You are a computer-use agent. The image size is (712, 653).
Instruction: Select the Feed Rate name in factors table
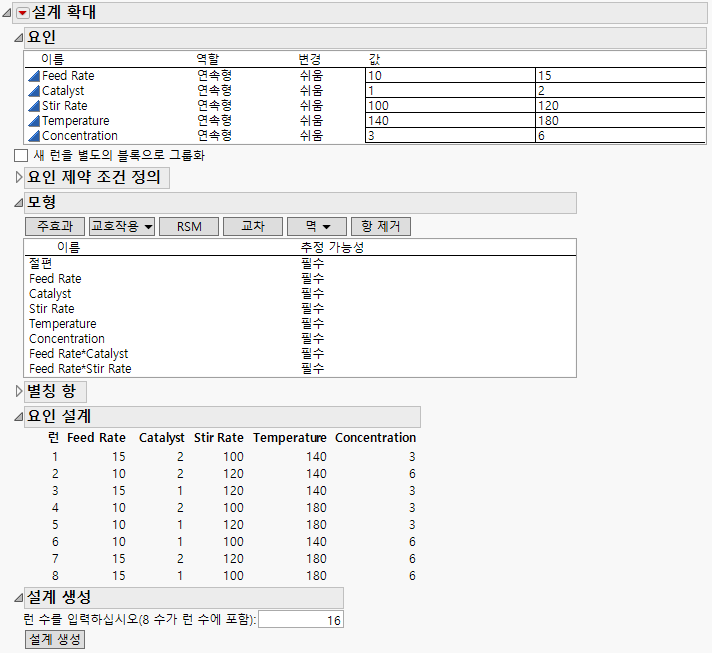(68, 76)
